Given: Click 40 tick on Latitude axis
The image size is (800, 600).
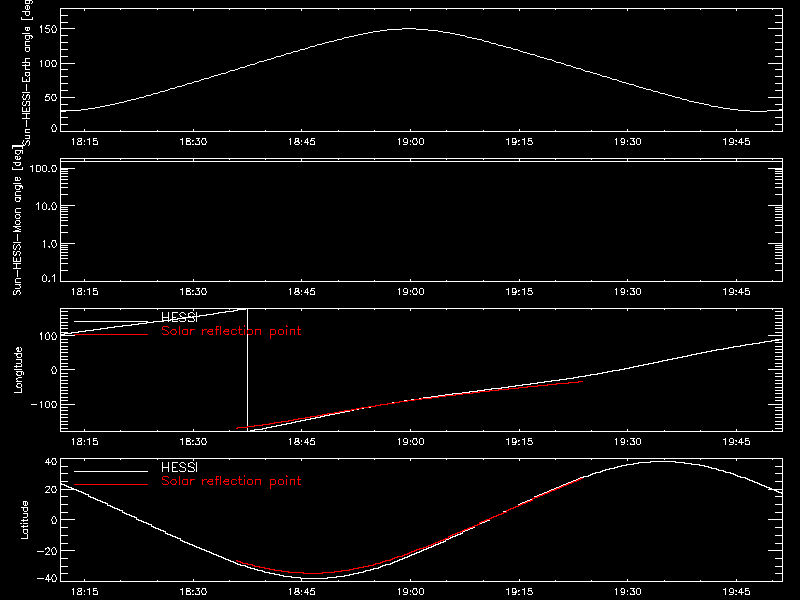Looking at the screenshot, I should click(51, 462).
